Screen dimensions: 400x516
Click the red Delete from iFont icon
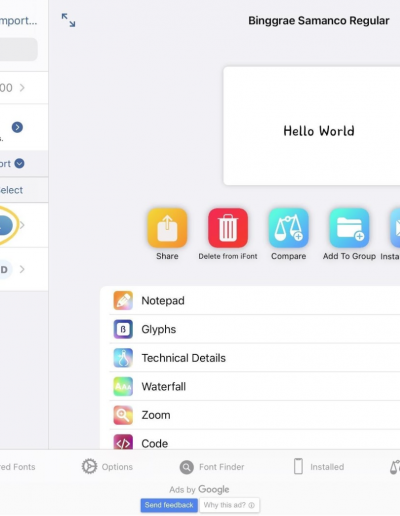tap(228, 228)
